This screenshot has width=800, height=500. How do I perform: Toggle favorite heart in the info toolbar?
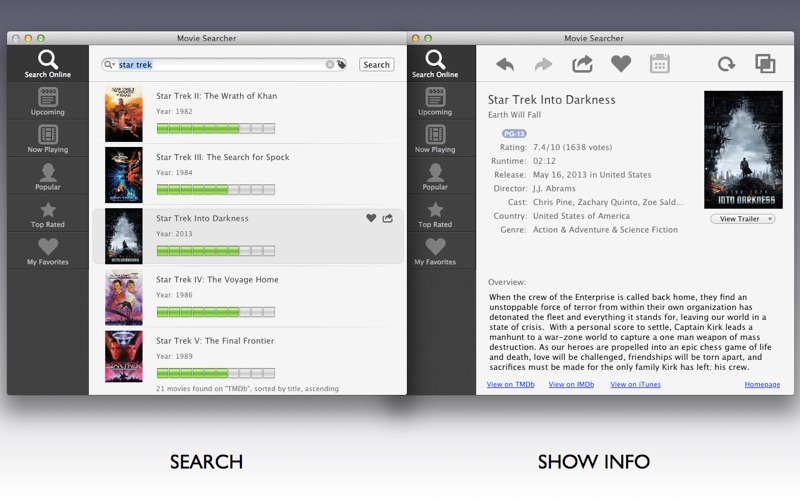(621, 64)
